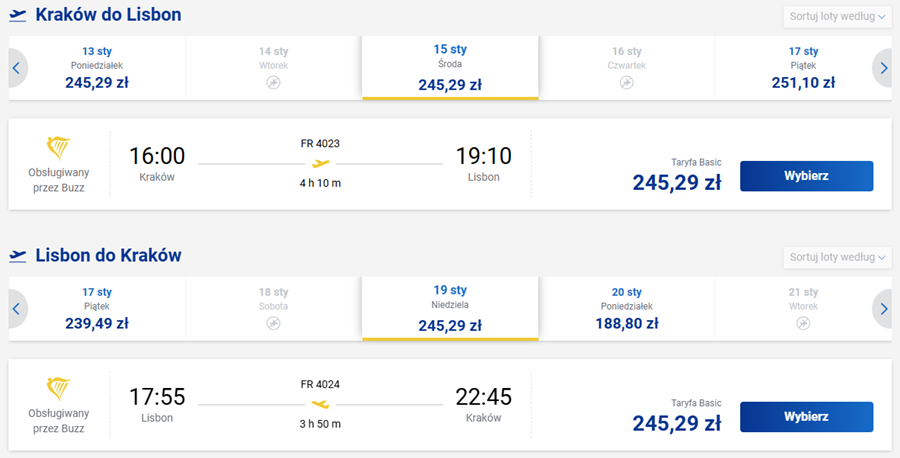Screen dimensions: 900x458
Task: Click no-flight icon under 14 sty Wtorek
Action: pos(273,83)
